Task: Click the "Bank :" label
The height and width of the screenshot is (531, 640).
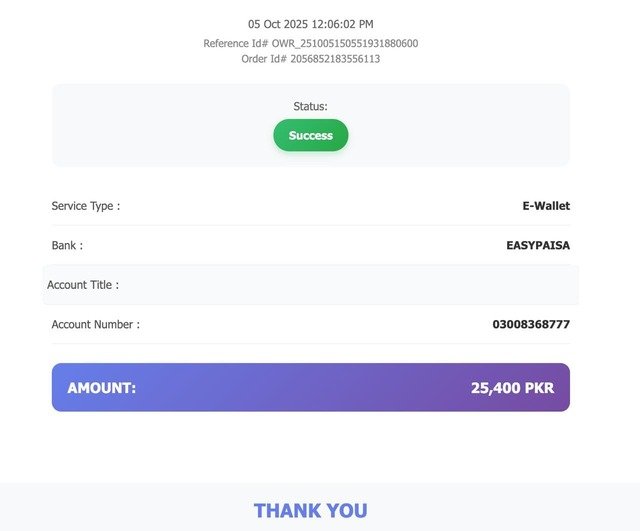Action: [x=67, y=245]
